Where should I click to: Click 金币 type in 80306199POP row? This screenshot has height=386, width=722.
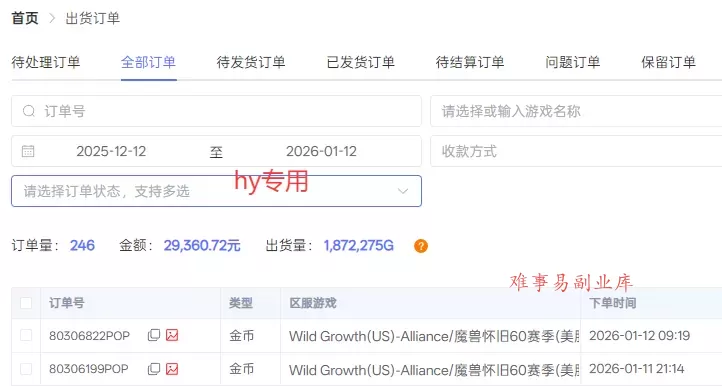(242, 368)
